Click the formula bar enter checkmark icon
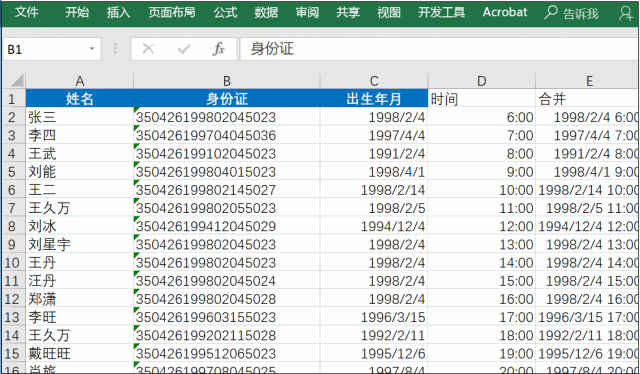This screenshot has width=640, height=374. pyautogui.click(x=184, y=49)
